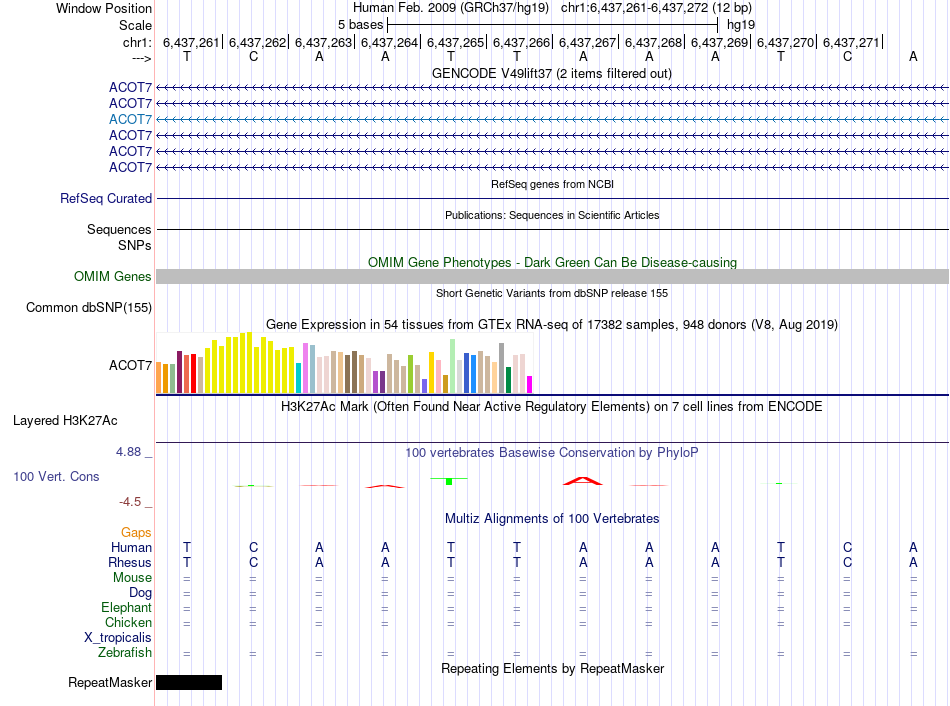Select the Dog alignment row label
The image size is (950, 706).
140,593
